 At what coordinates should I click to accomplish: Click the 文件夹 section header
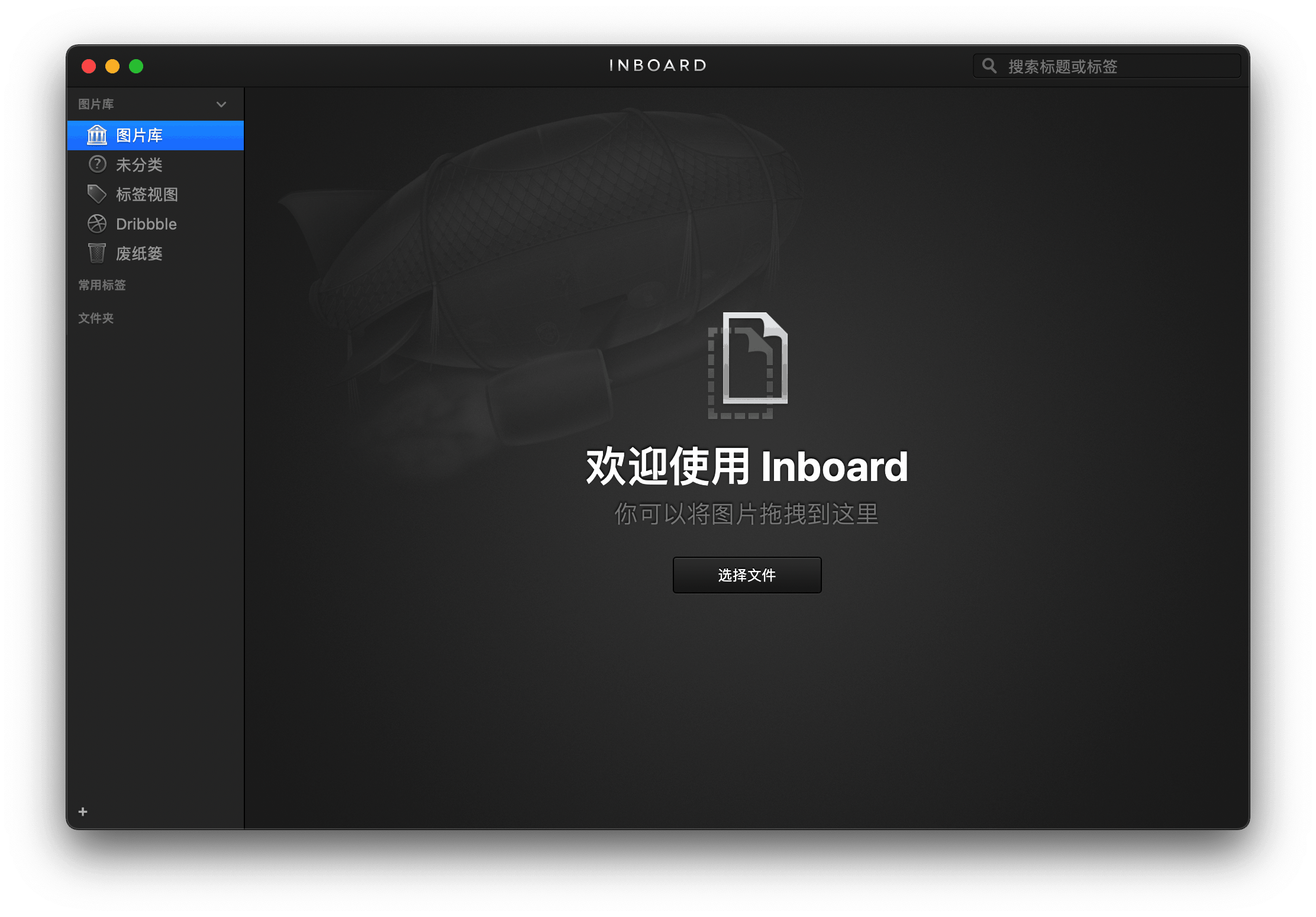coord(96,318)
